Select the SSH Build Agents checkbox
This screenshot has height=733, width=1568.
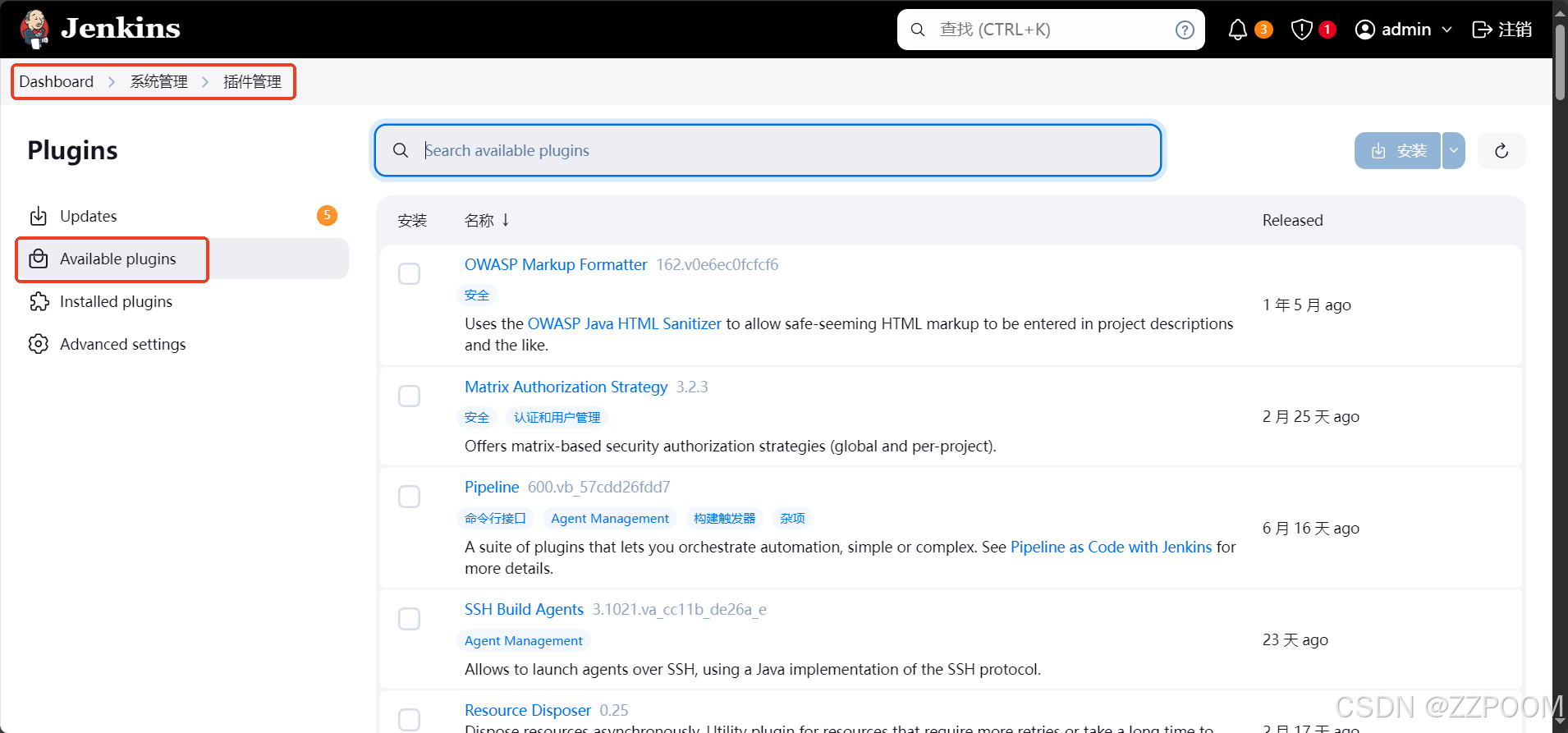[409, 619]
